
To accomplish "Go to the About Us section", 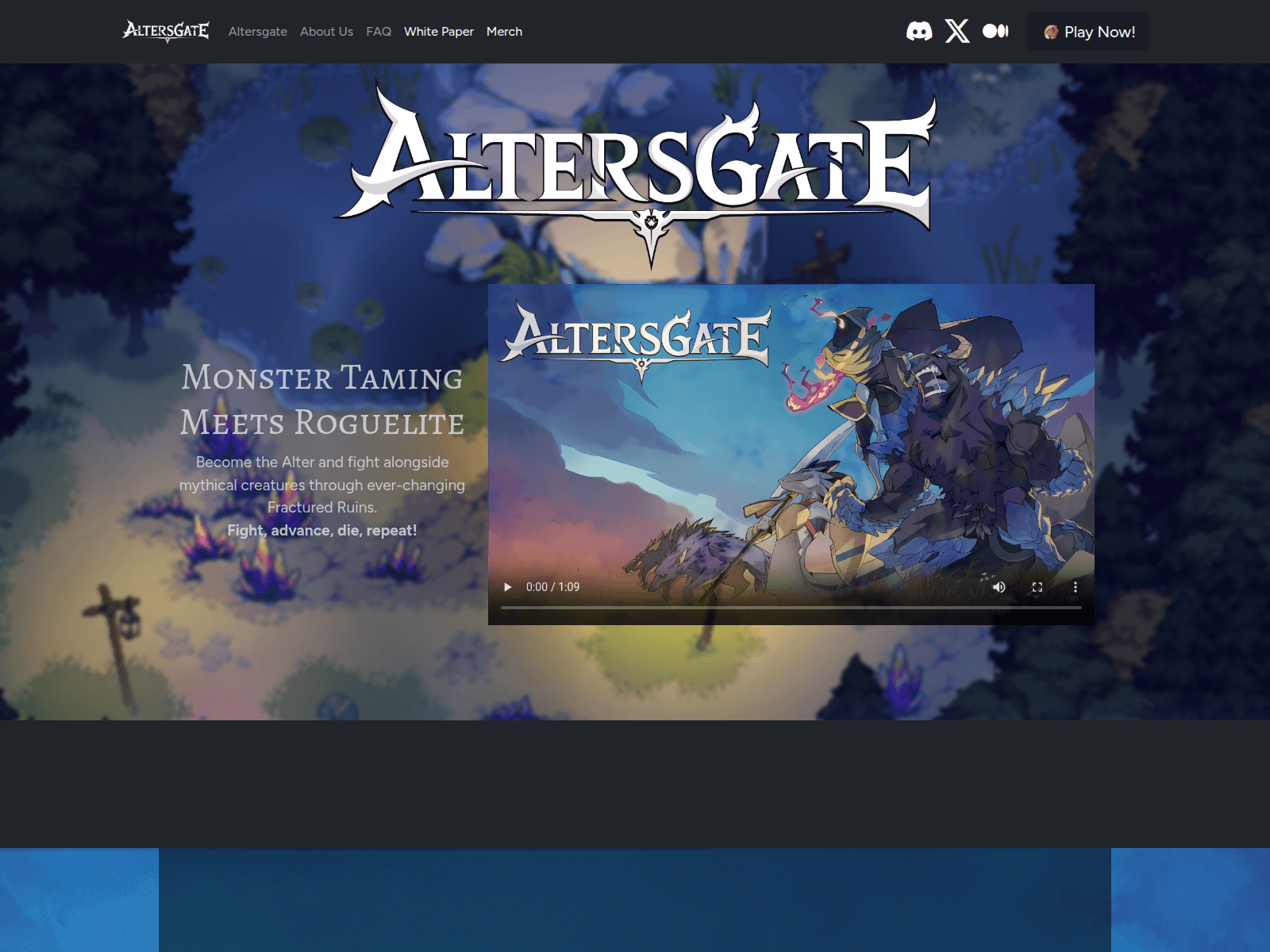I will (326, 32).
